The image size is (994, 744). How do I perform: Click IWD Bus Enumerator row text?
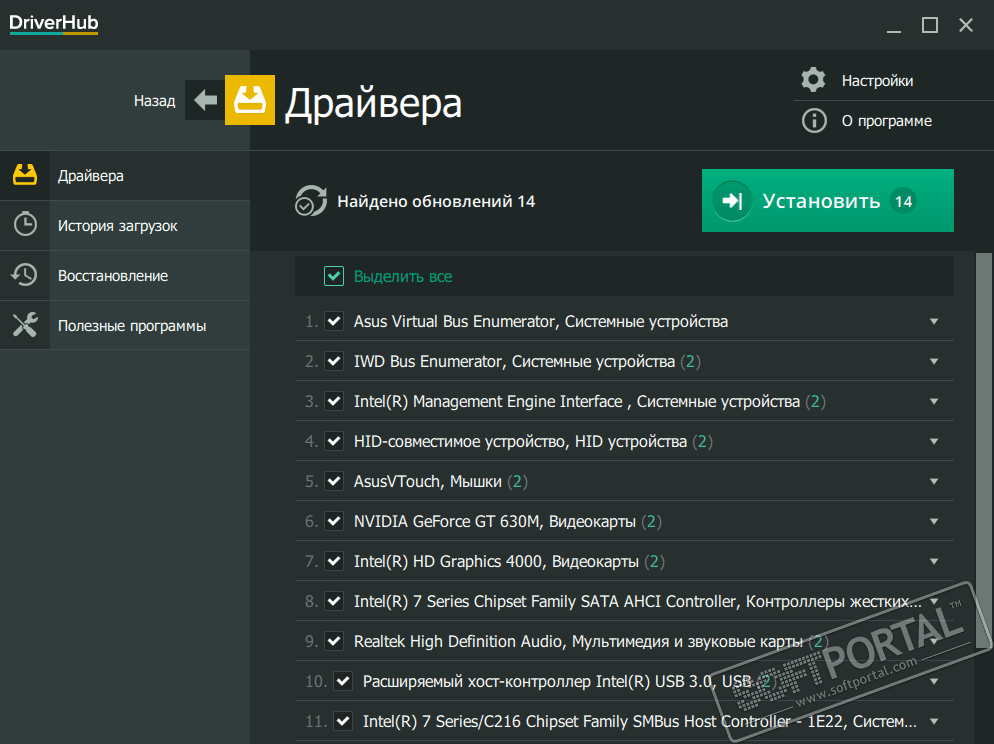point(514,362)
